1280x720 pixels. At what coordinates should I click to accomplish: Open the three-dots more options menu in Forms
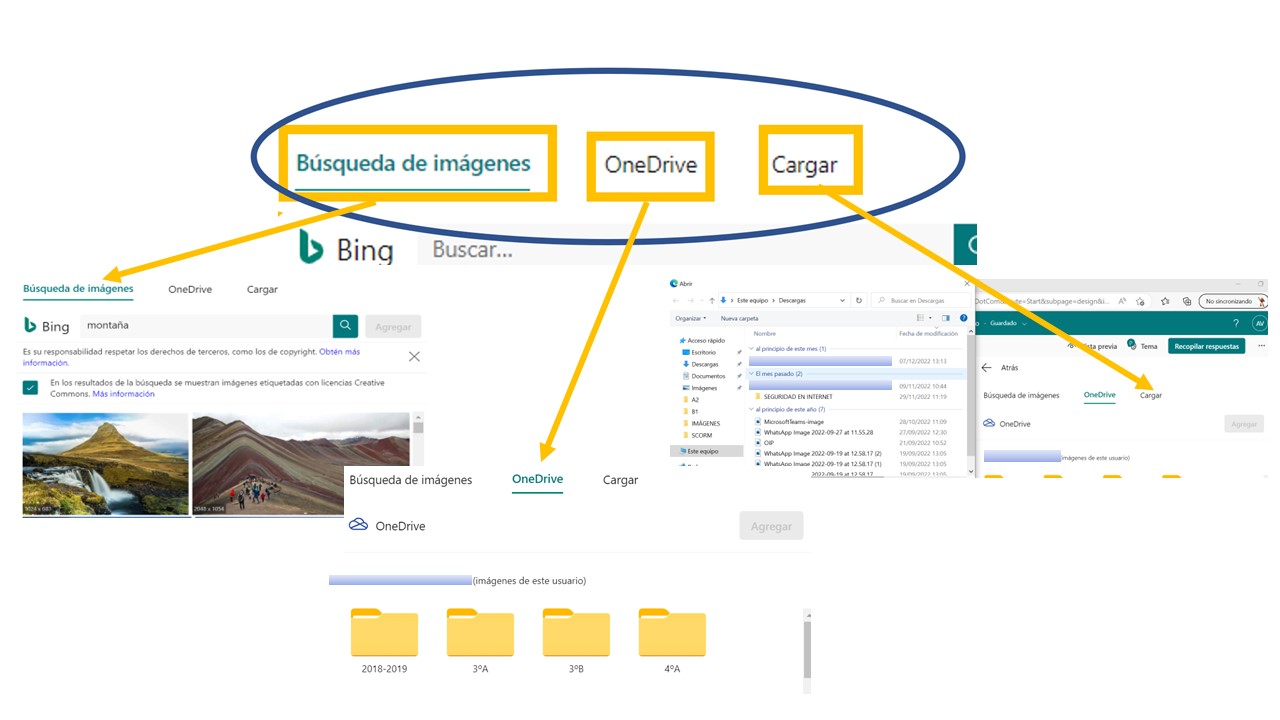coord(1262,346)
